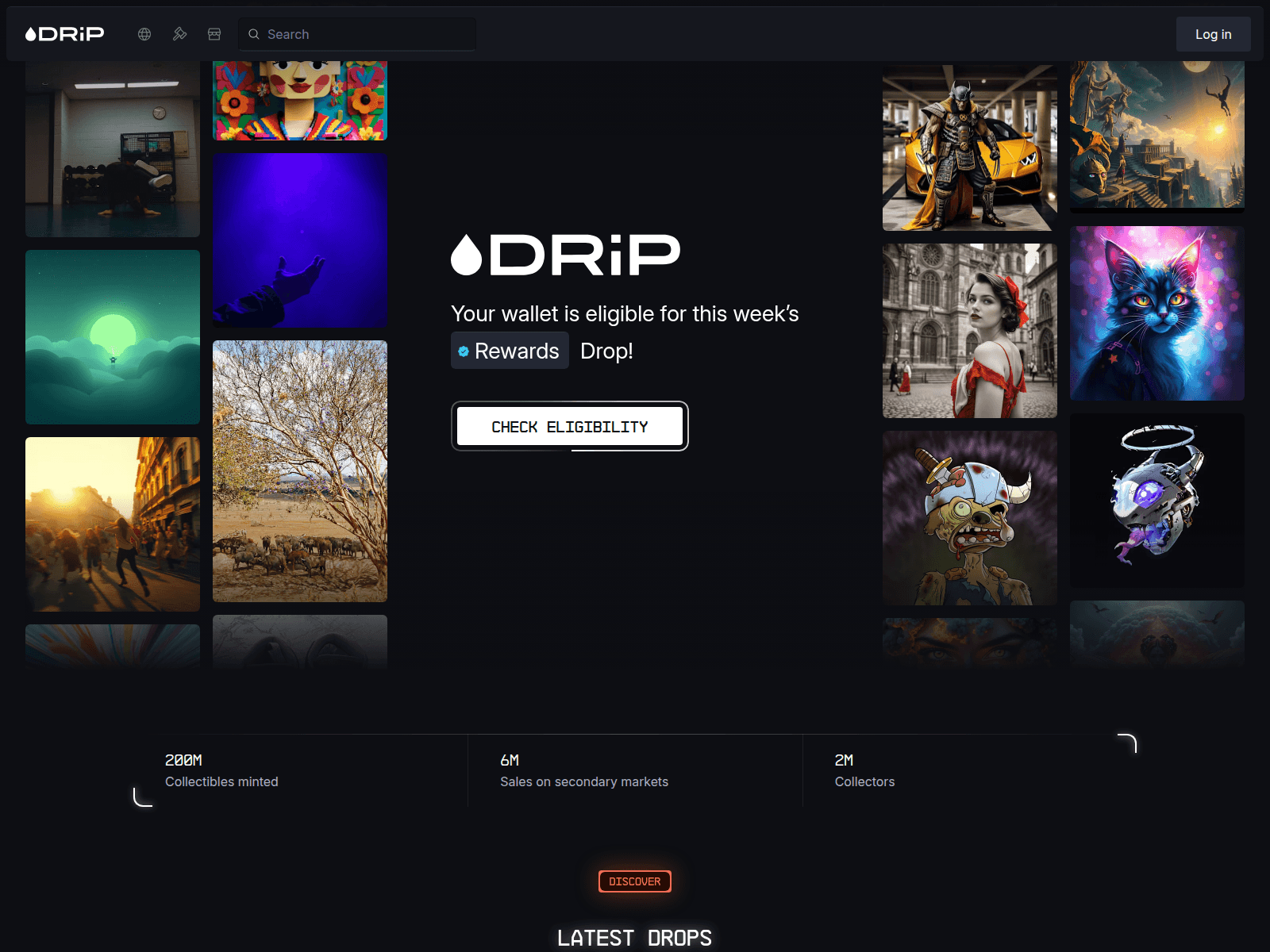Open the fantasy golden city thumbnail

pos(1157,136)
